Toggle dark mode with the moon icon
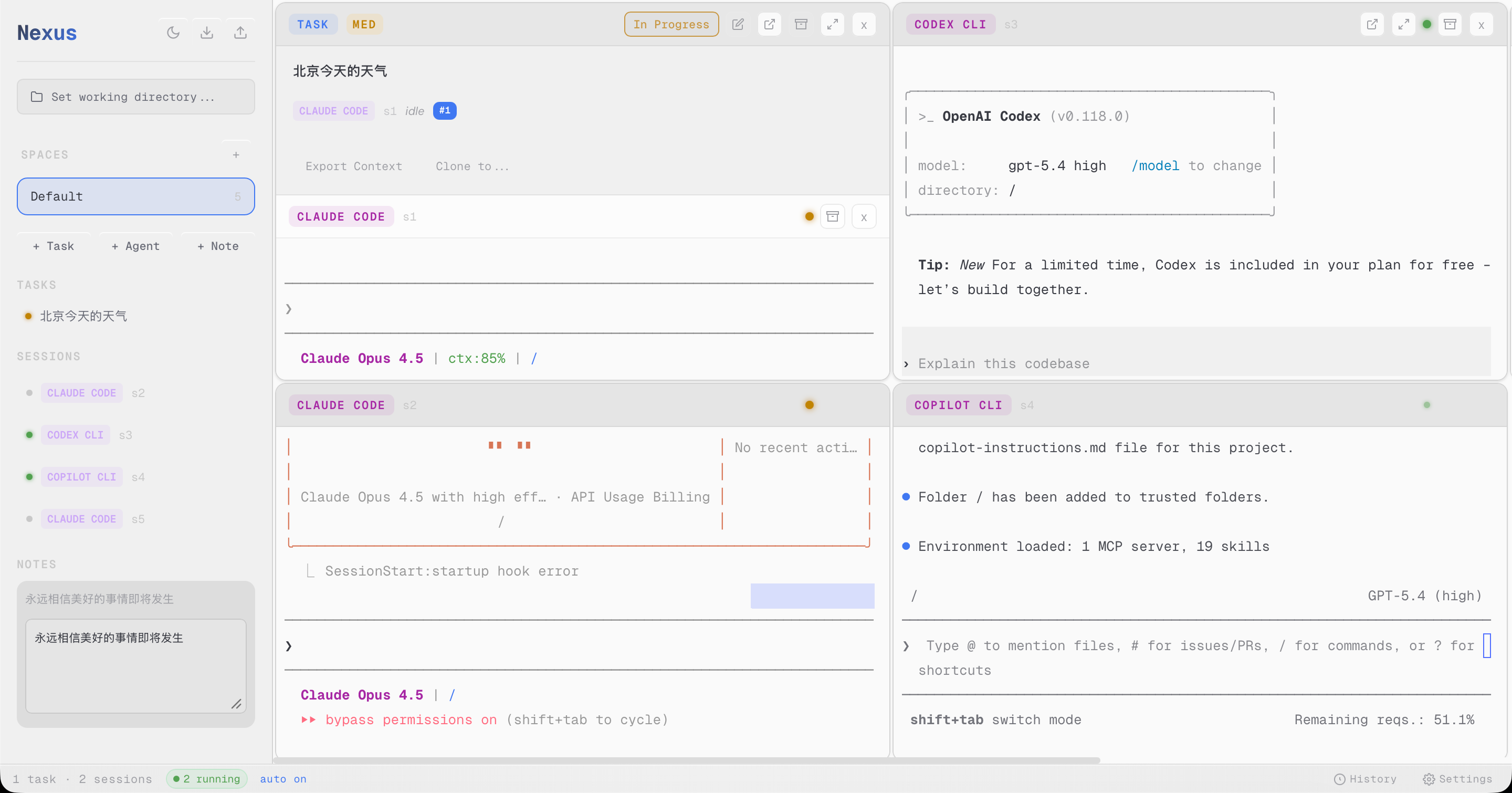The height and width of the screenshot is (793, 1512). pos(173,32)
